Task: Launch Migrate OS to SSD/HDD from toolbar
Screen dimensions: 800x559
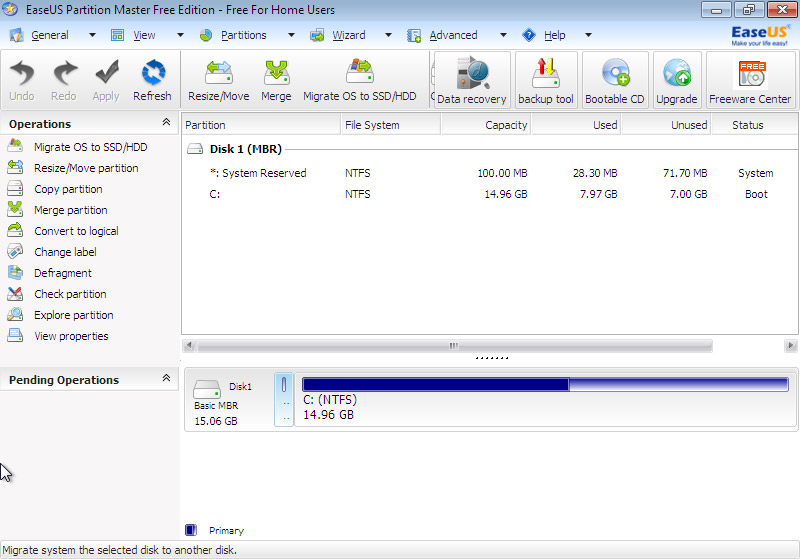Action: click(359, 80)
